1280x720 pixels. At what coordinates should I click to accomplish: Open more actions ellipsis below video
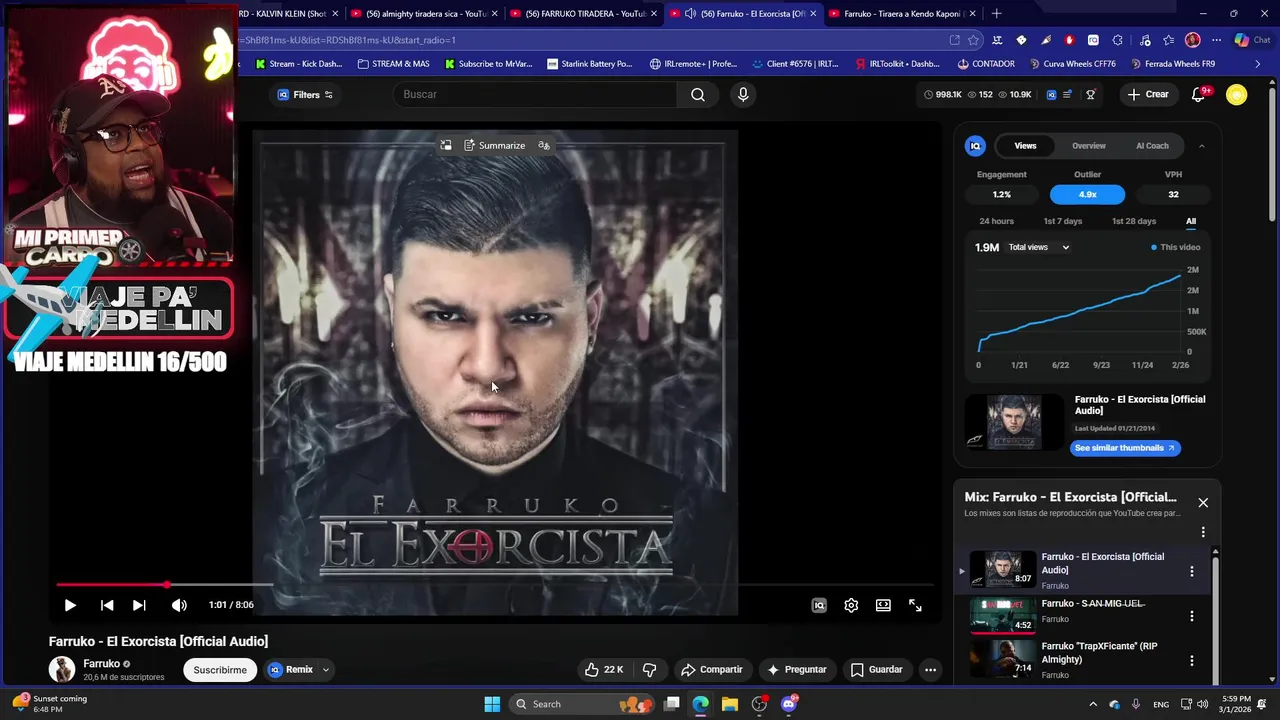(x=930, y=670)
